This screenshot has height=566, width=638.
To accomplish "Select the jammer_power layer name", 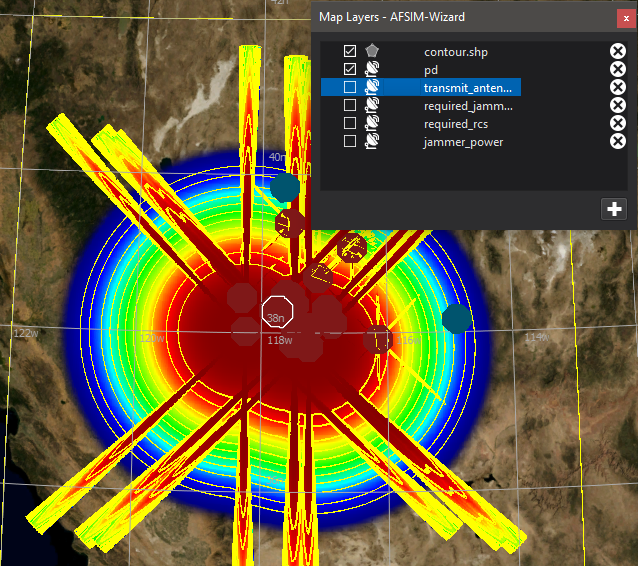I will 463,142.
